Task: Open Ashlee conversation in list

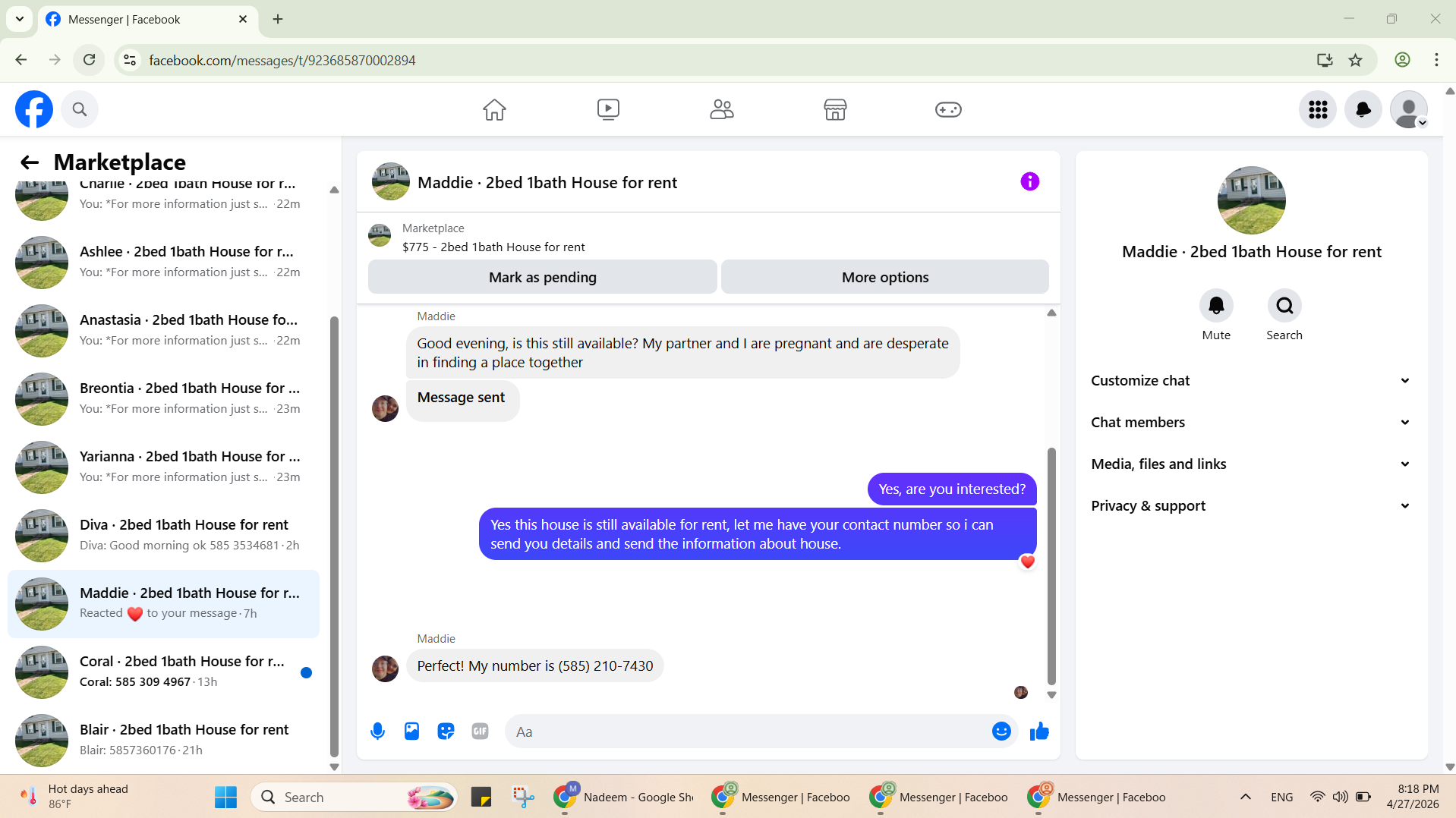Action: pos(163,263)
